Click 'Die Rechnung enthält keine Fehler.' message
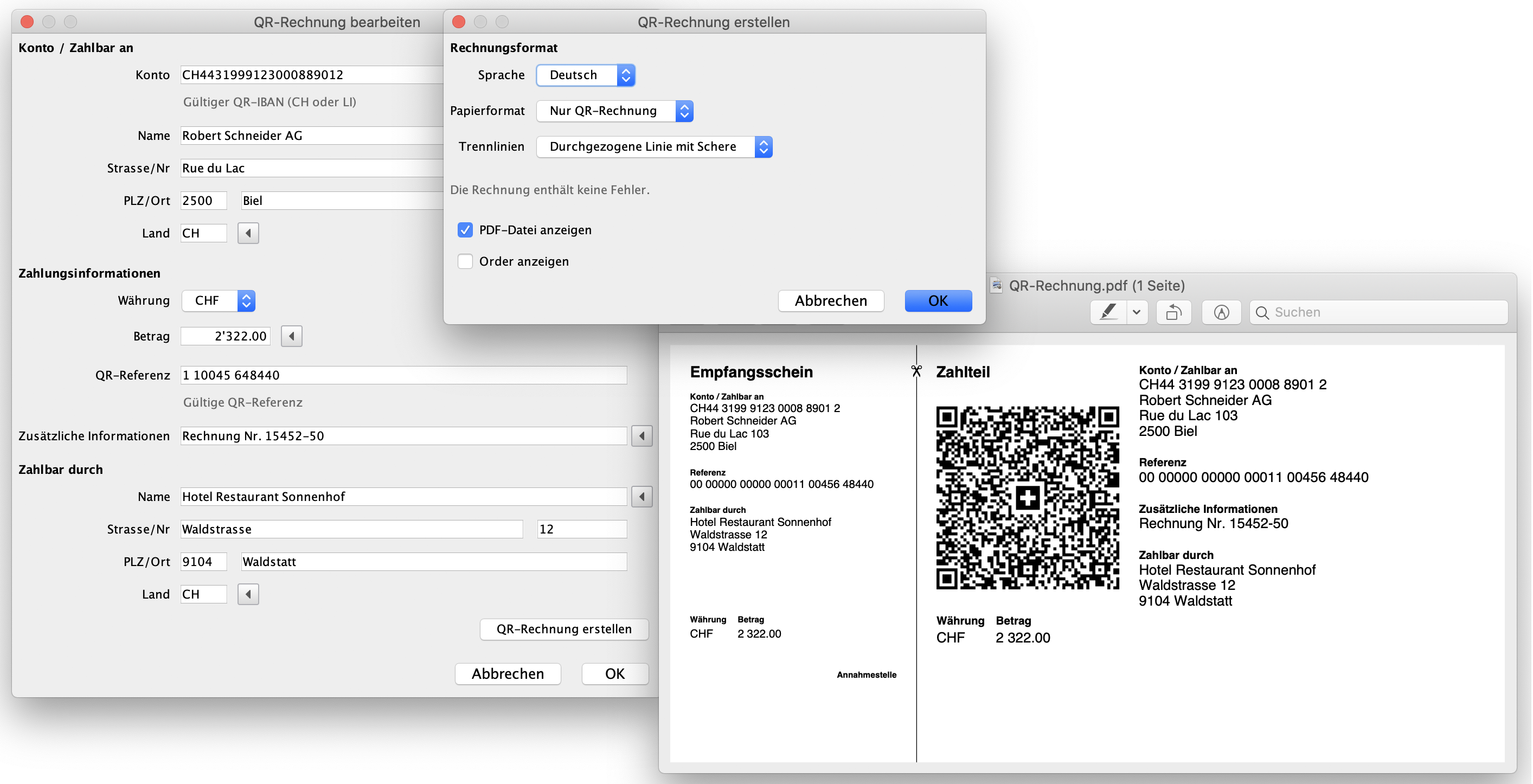 coord(550,190)
